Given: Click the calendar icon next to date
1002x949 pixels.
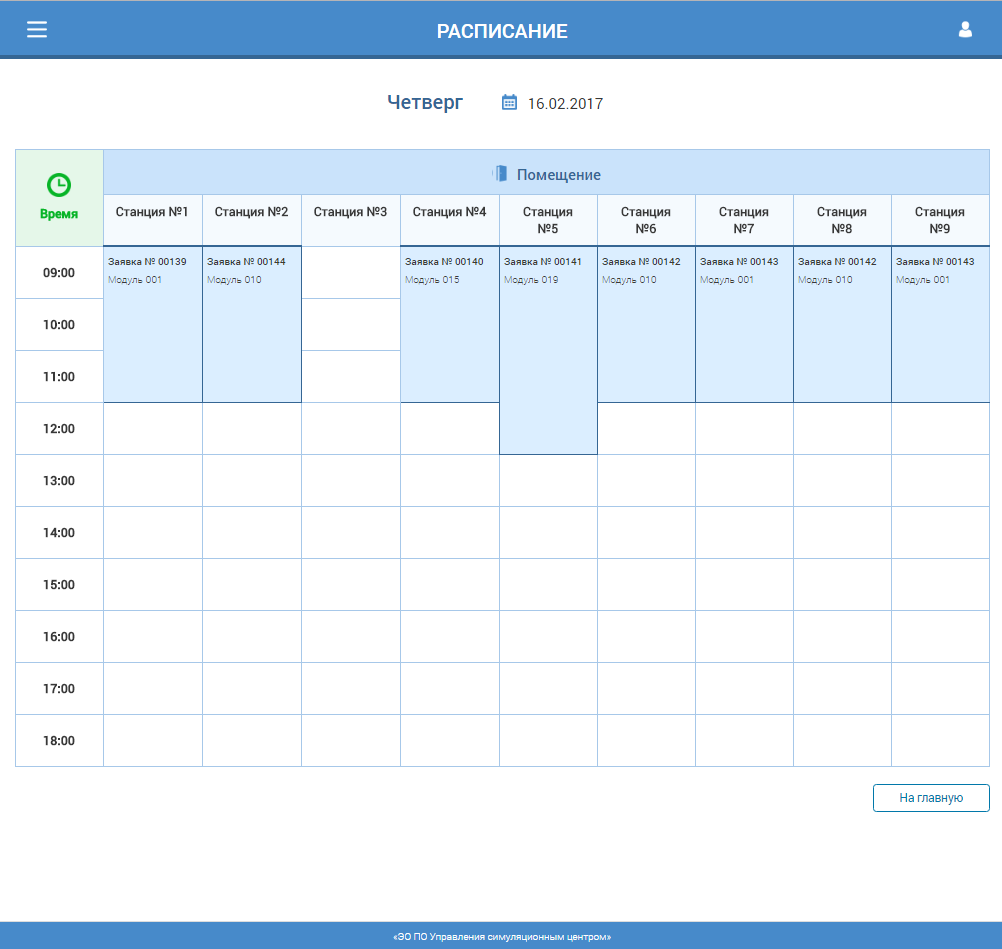Looking at the screenshot, I should pyautogui.click(x=509, y=102).
